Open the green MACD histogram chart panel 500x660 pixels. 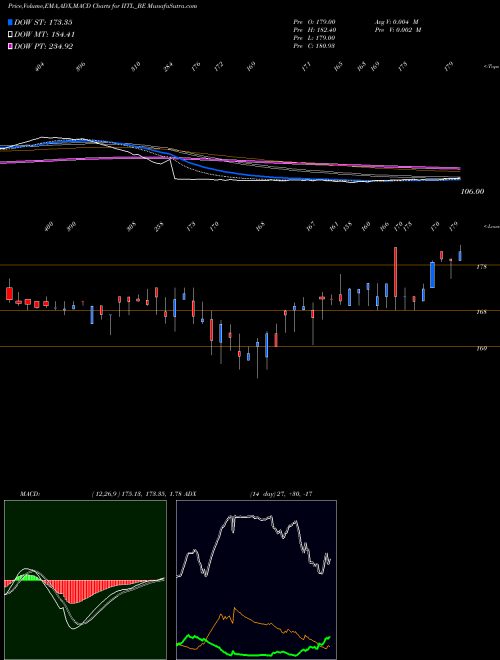point(85,580)
